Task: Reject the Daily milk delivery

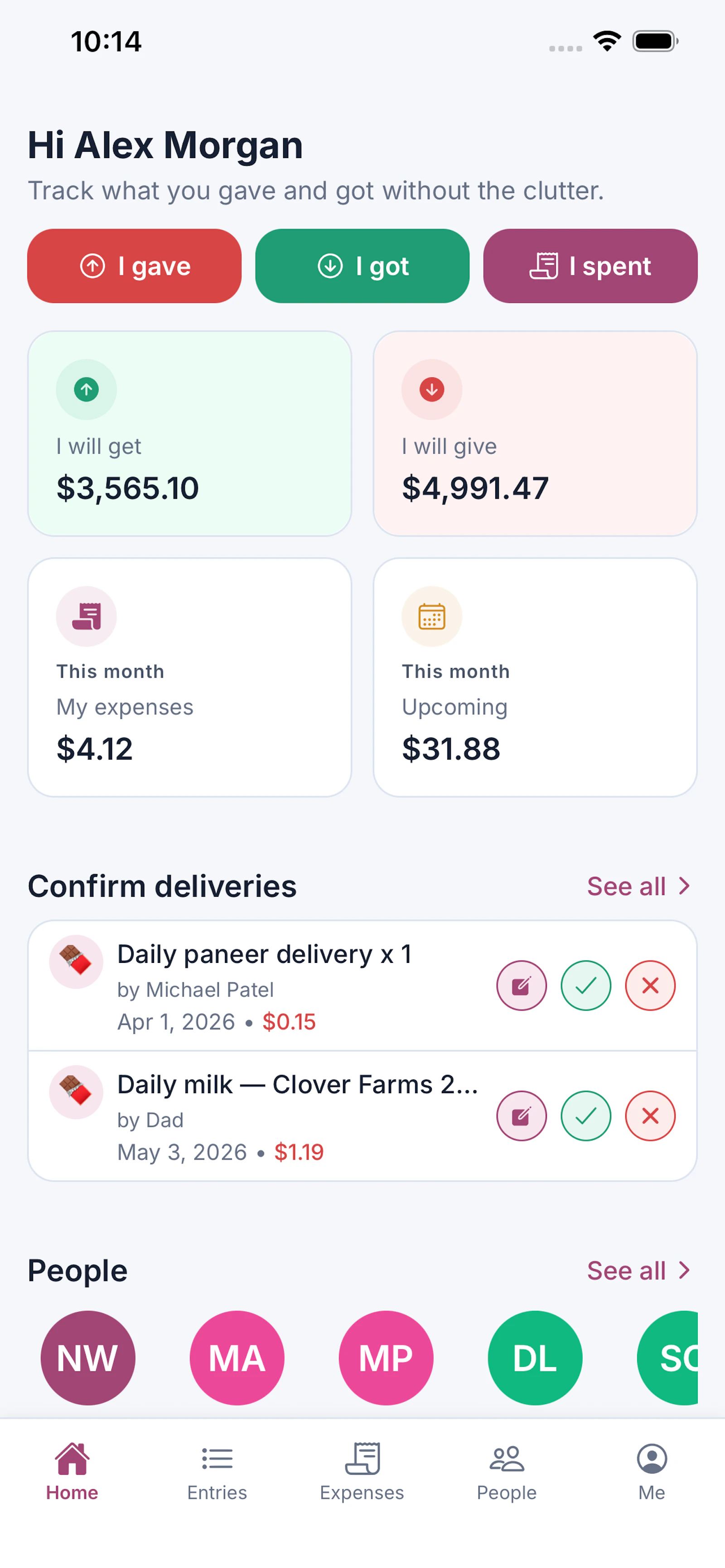Action: pos(650,1116)
